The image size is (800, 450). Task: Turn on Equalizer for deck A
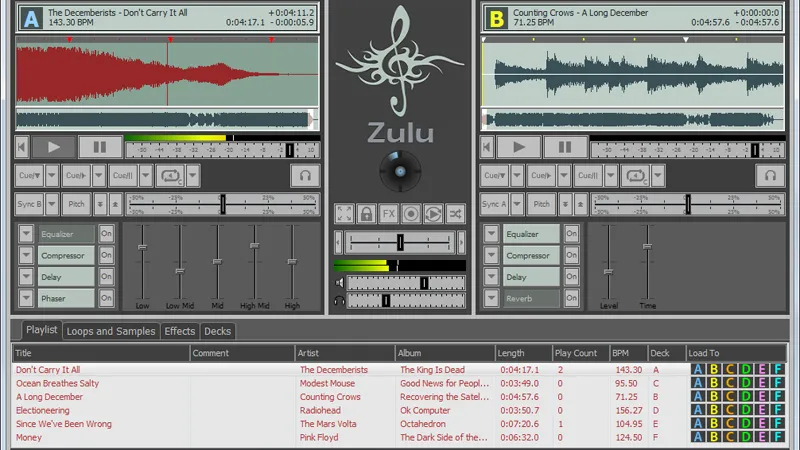click(106, 234)
